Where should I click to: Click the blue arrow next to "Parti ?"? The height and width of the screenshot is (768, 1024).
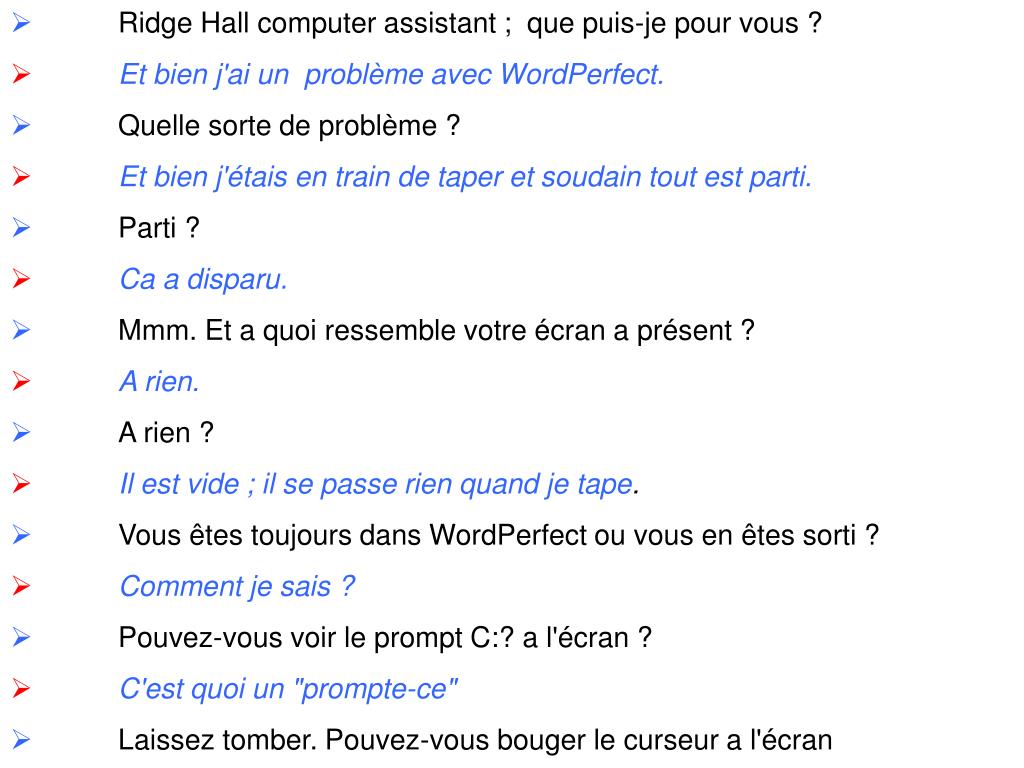click(x=21, y=228)
